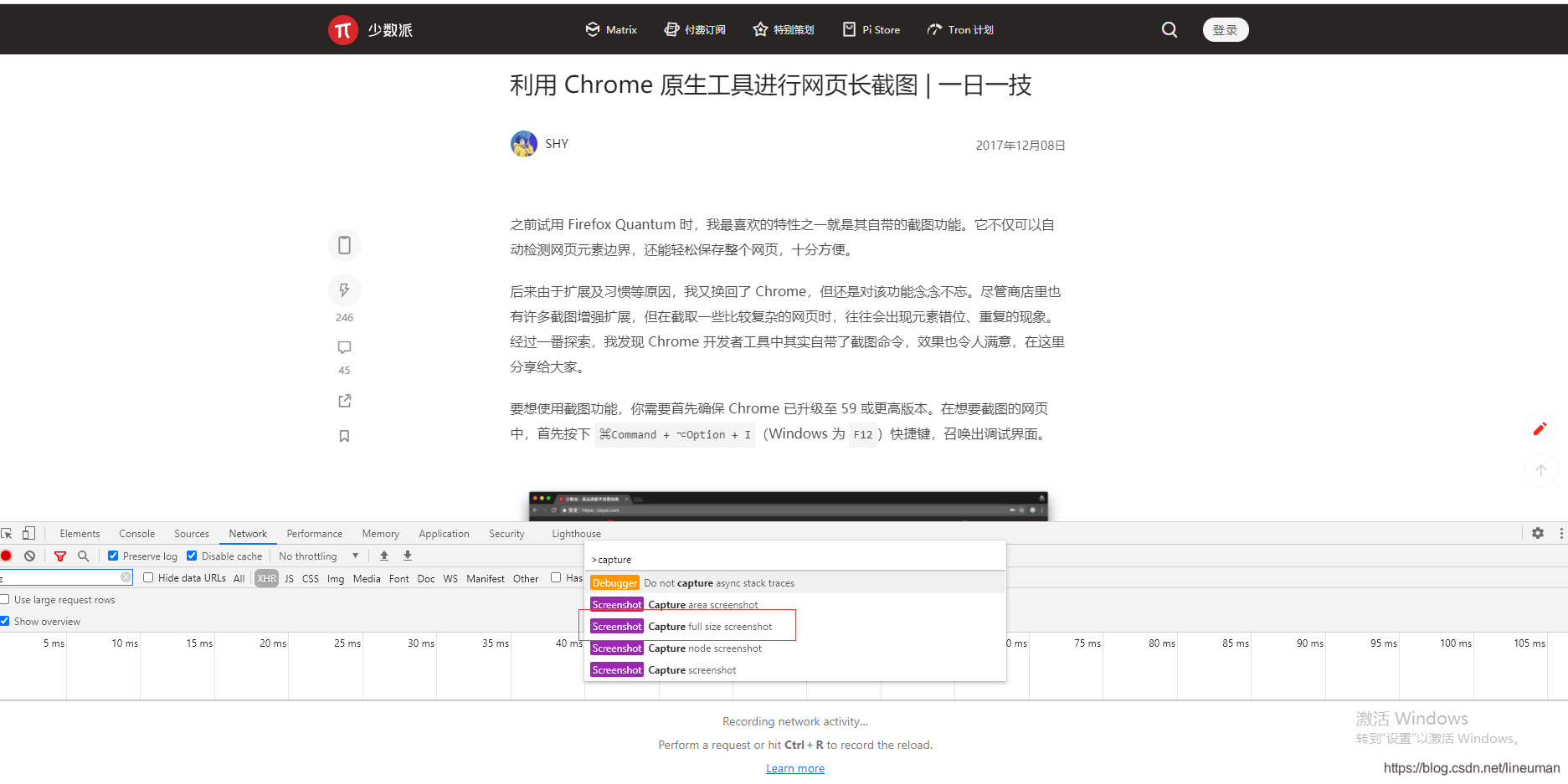Select the All filter type
1568x784 pixels.
[x=239, y=578]
